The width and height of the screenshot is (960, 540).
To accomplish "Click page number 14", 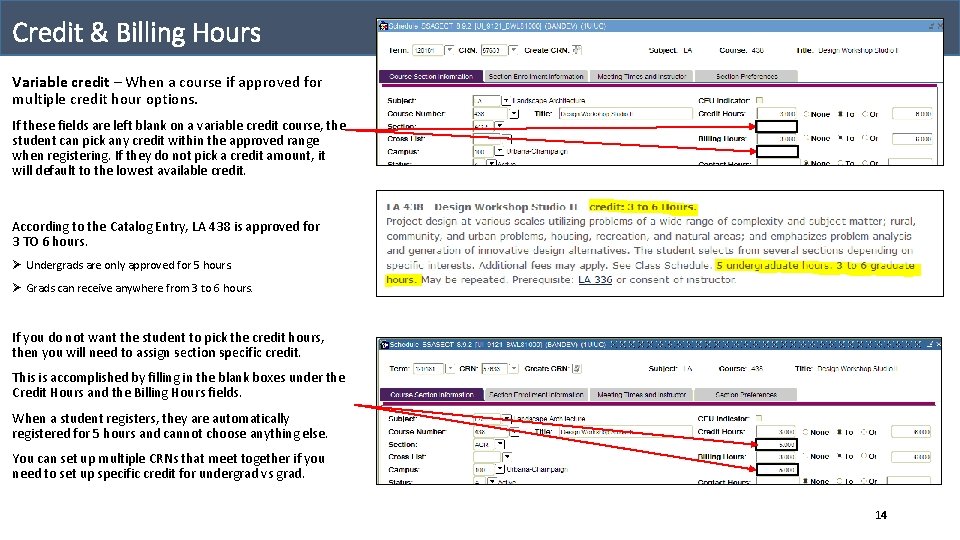I will point(881,515).
